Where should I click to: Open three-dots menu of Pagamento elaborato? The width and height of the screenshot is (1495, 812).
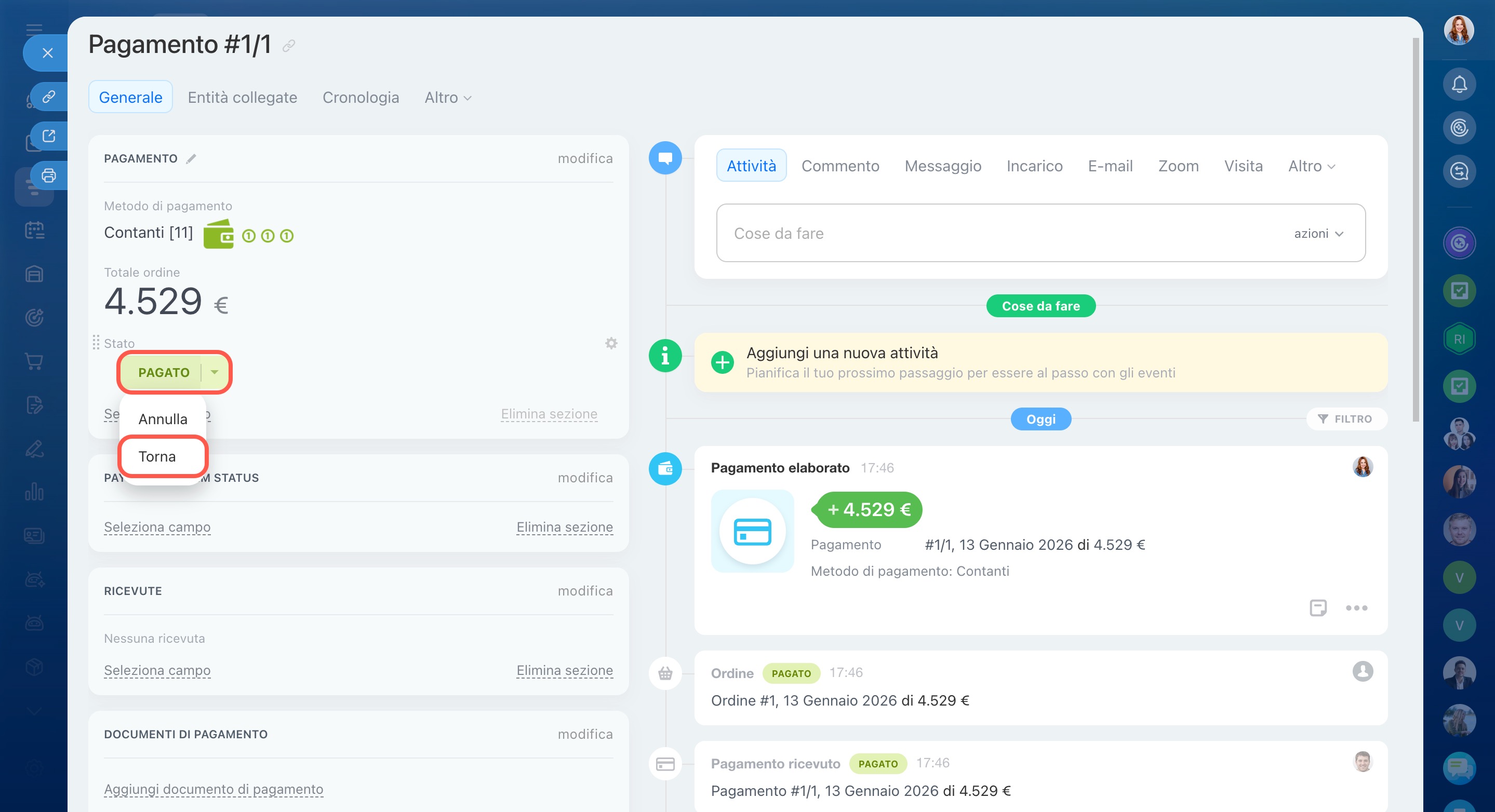[x=1356, y=608]
